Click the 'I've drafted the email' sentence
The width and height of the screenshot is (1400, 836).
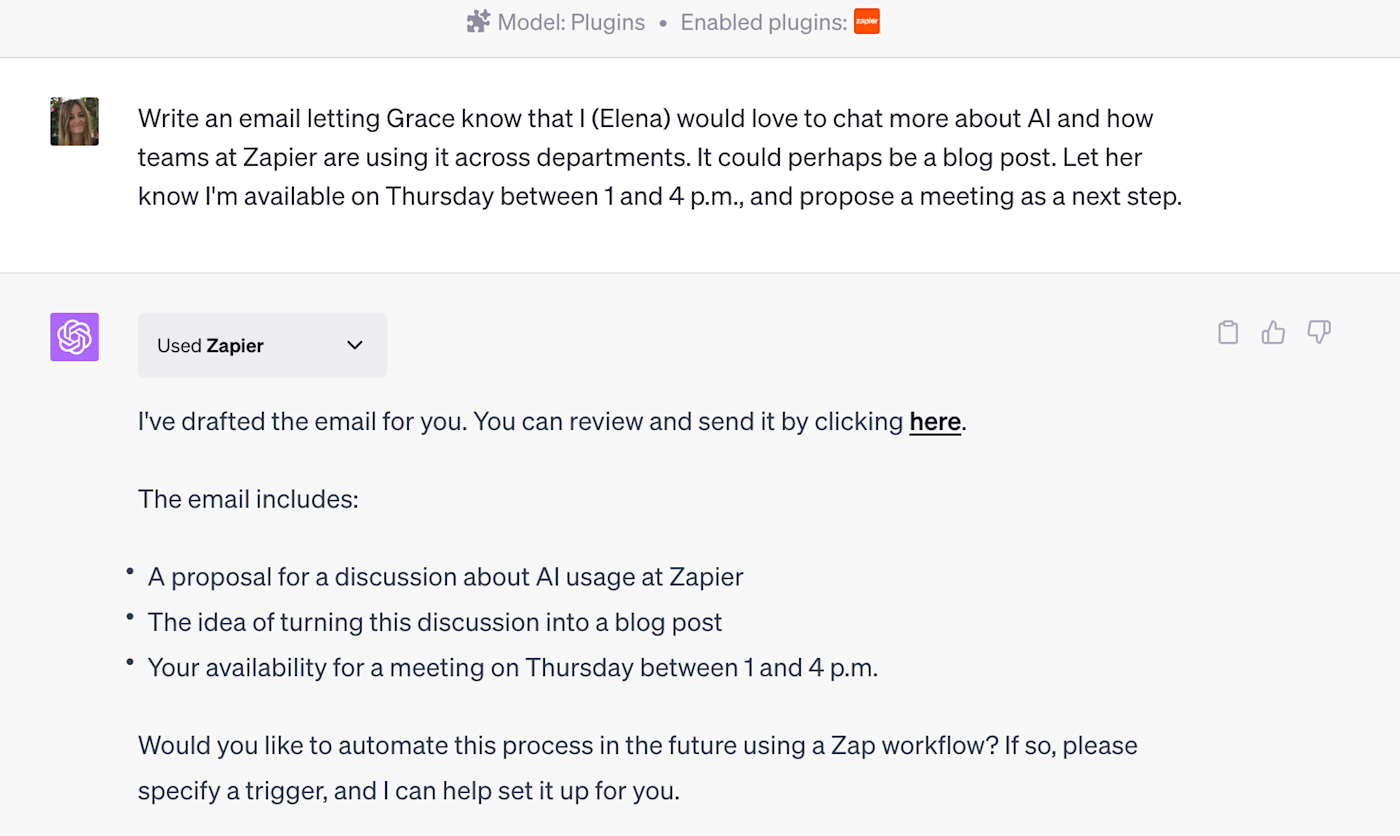[x=522, y=422]
